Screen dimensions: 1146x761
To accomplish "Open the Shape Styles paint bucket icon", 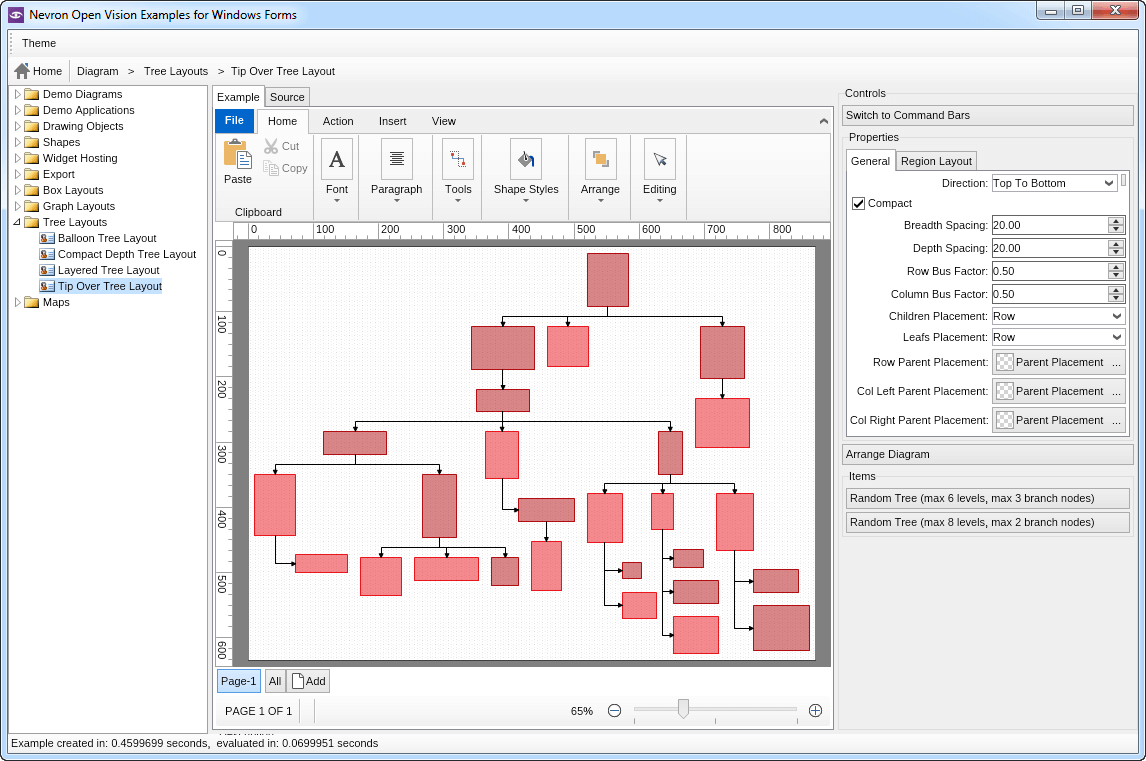I will click(x=526, y=159).
